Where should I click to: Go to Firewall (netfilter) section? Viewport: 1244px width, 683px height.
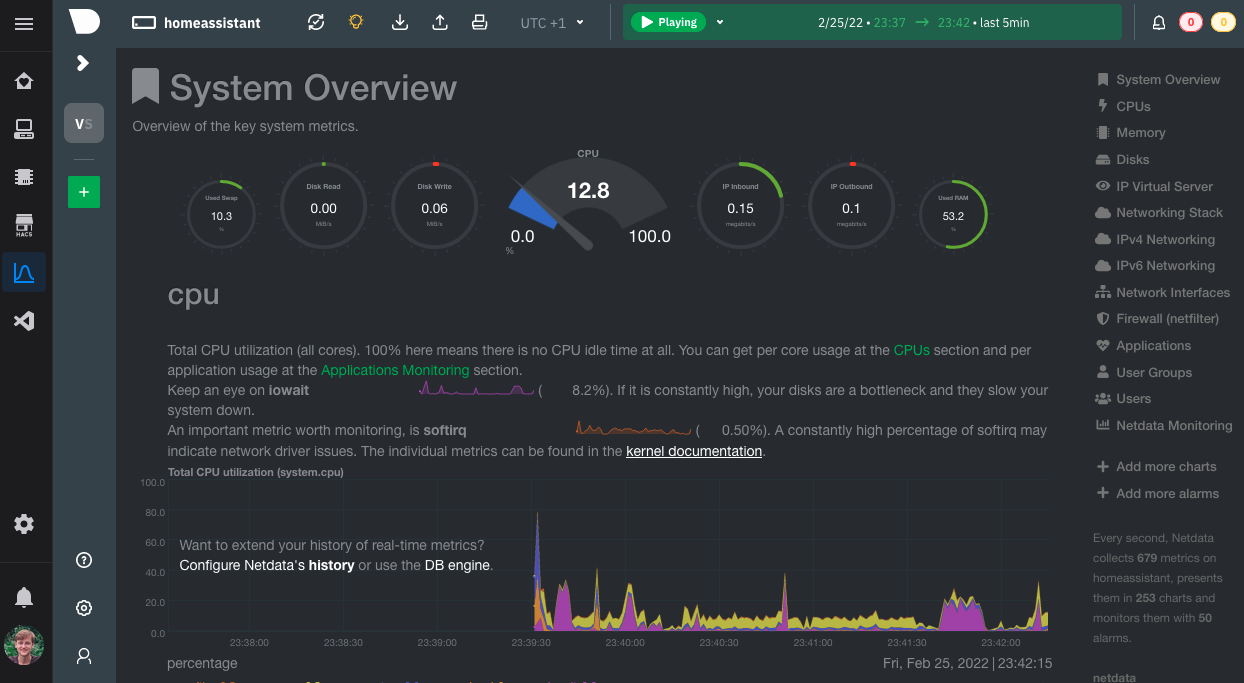(x=1157, y=318)
